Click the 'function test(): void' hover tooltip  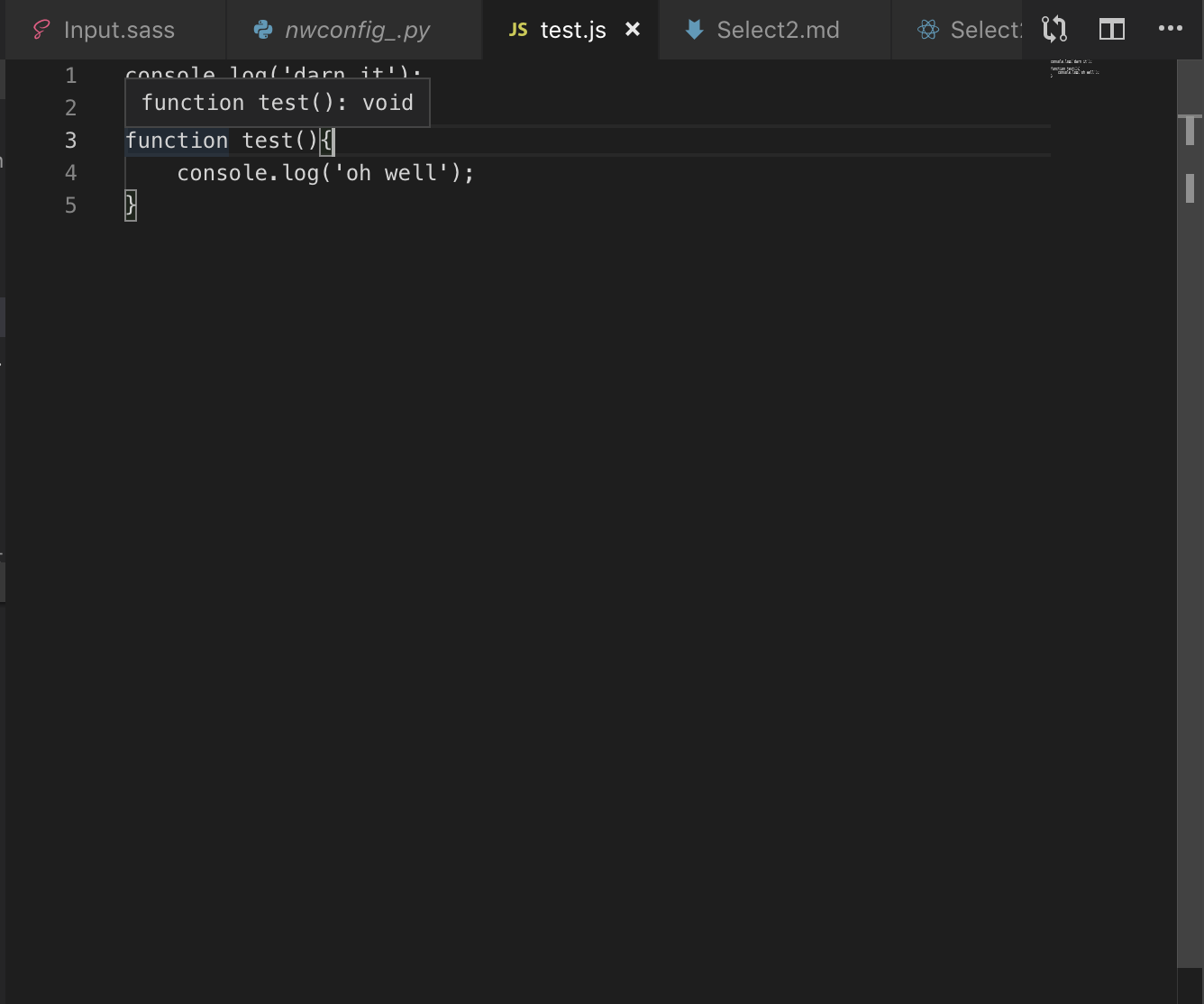point(278,103)
